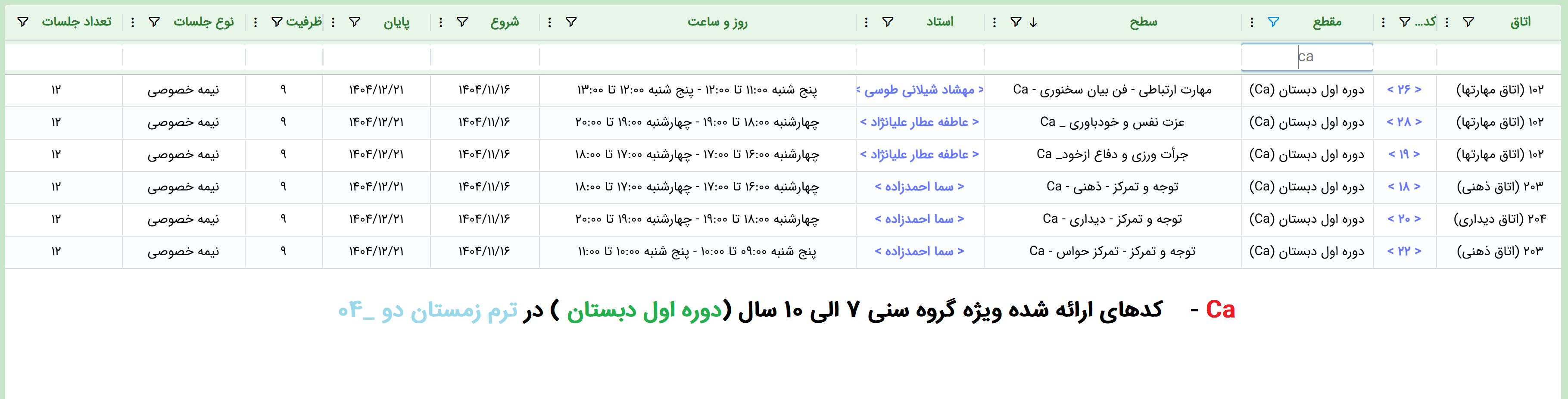Click the استاد column header title
The height and width of the screenshot is (399, 1568).
click(940, 22)
